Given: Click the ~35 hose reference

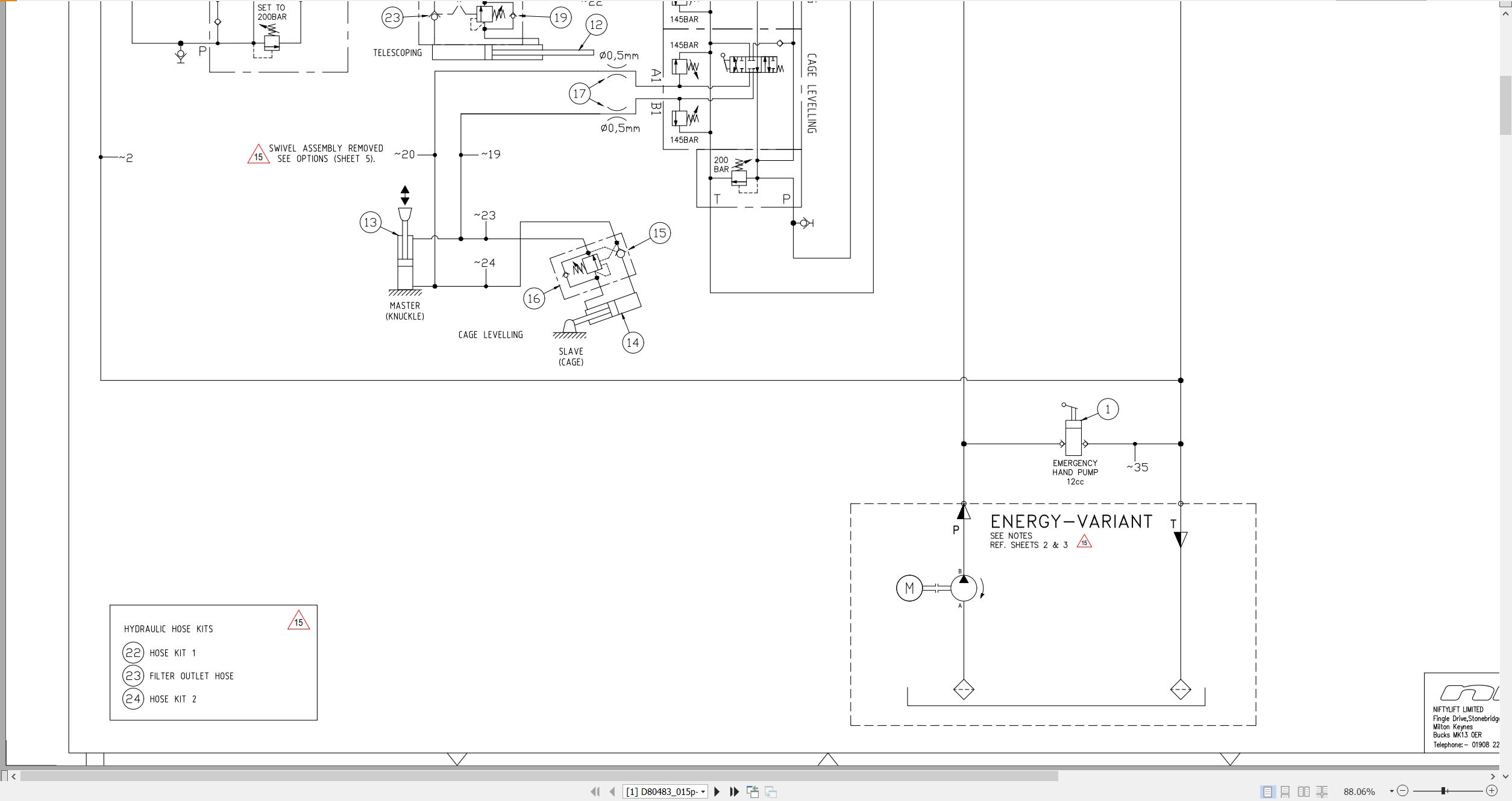Looking at the screenshot, I should tap(1137, 467).
